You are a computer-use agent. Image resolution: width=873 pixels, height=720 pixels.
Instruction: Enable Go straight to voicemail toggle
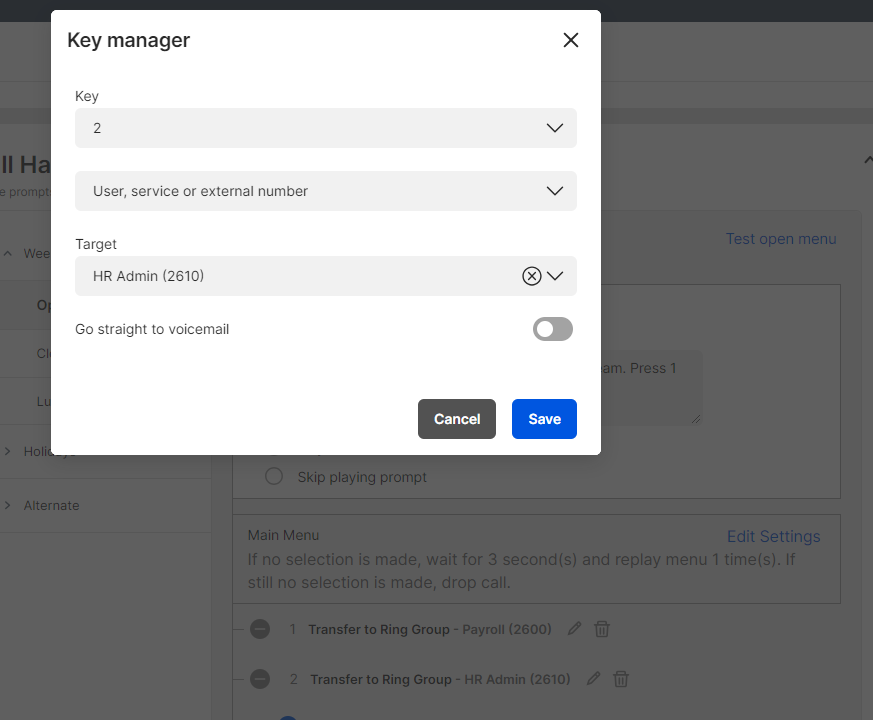[x=552, y=329]
